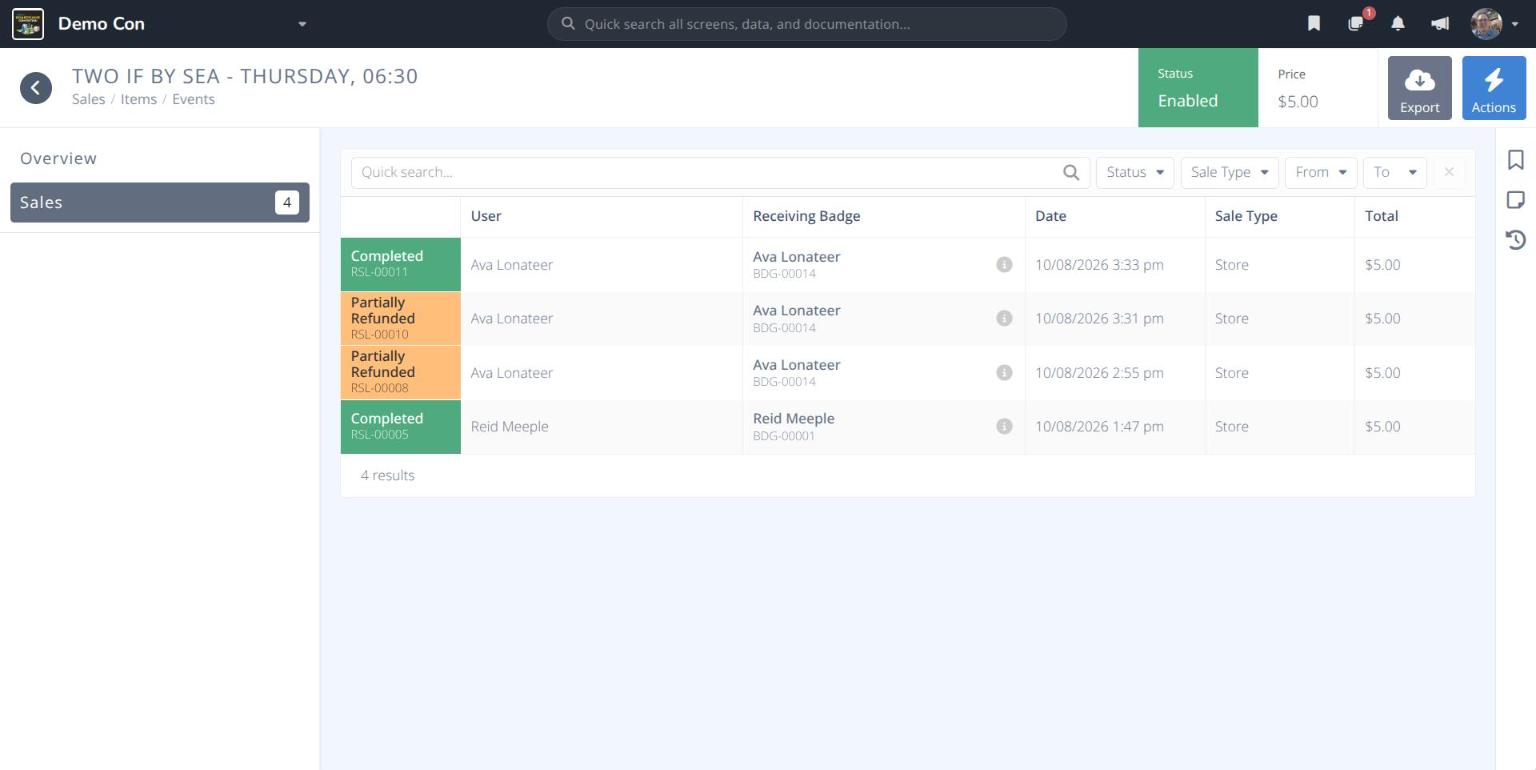Click the $5.00 Price value in header
Screen dimensions: 1536x770
pyautogui.click(x=1298, y=101)
